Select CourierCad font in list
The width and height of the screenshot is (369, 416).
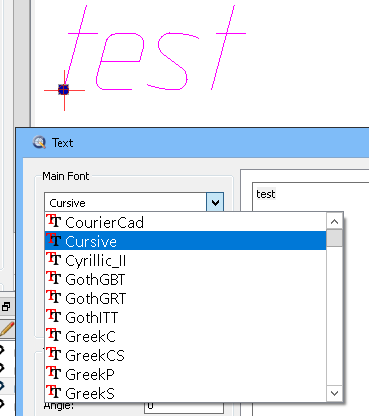[185, 222]
